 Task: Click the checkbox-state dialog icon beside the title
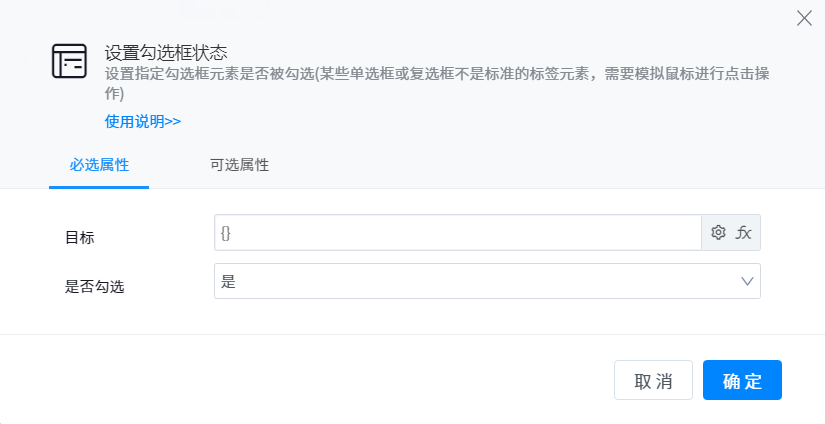[69, 61]
